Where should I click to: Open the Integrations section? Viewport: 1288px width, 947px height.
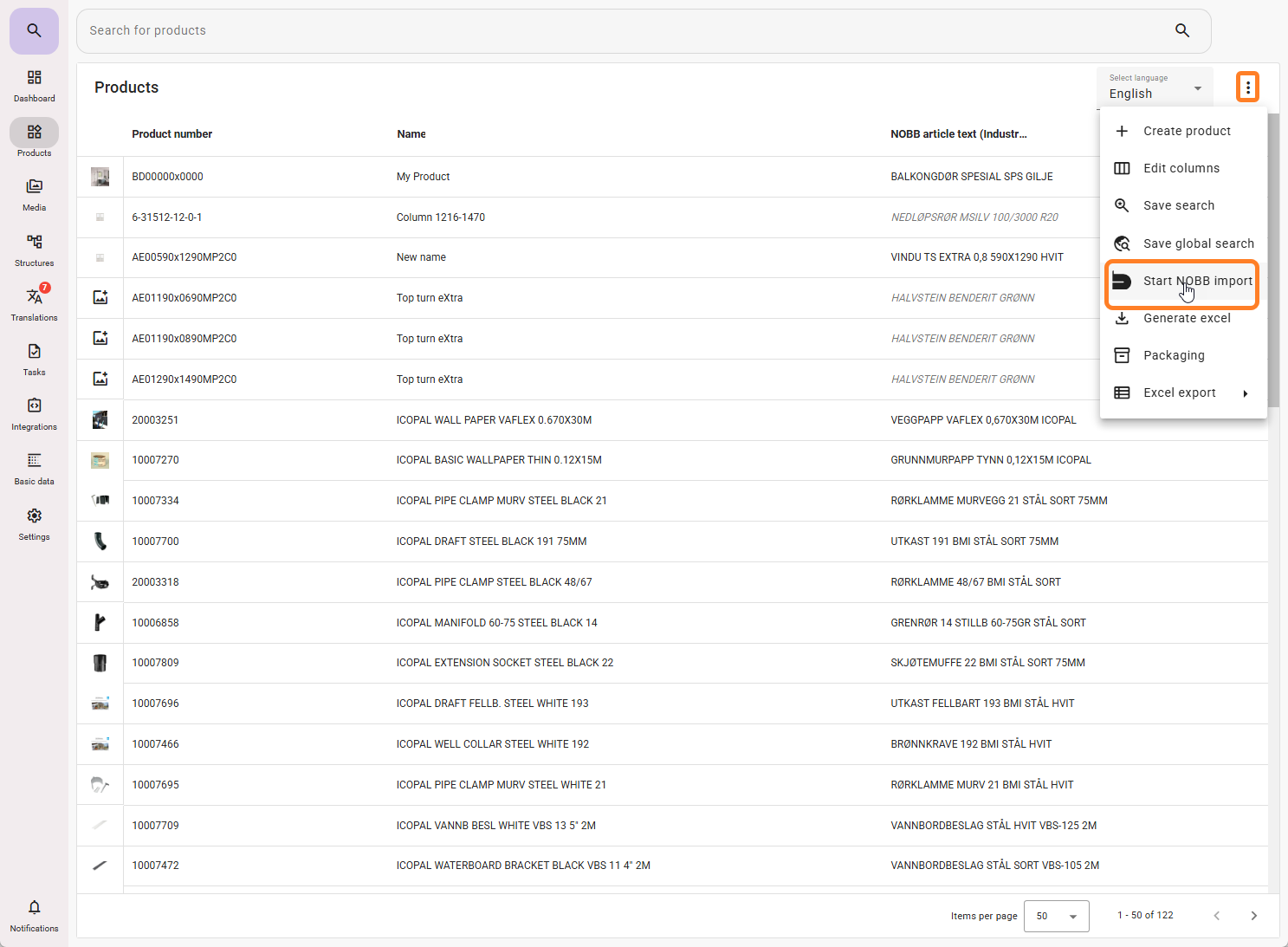pyautogui.click(x=34, y=414)
